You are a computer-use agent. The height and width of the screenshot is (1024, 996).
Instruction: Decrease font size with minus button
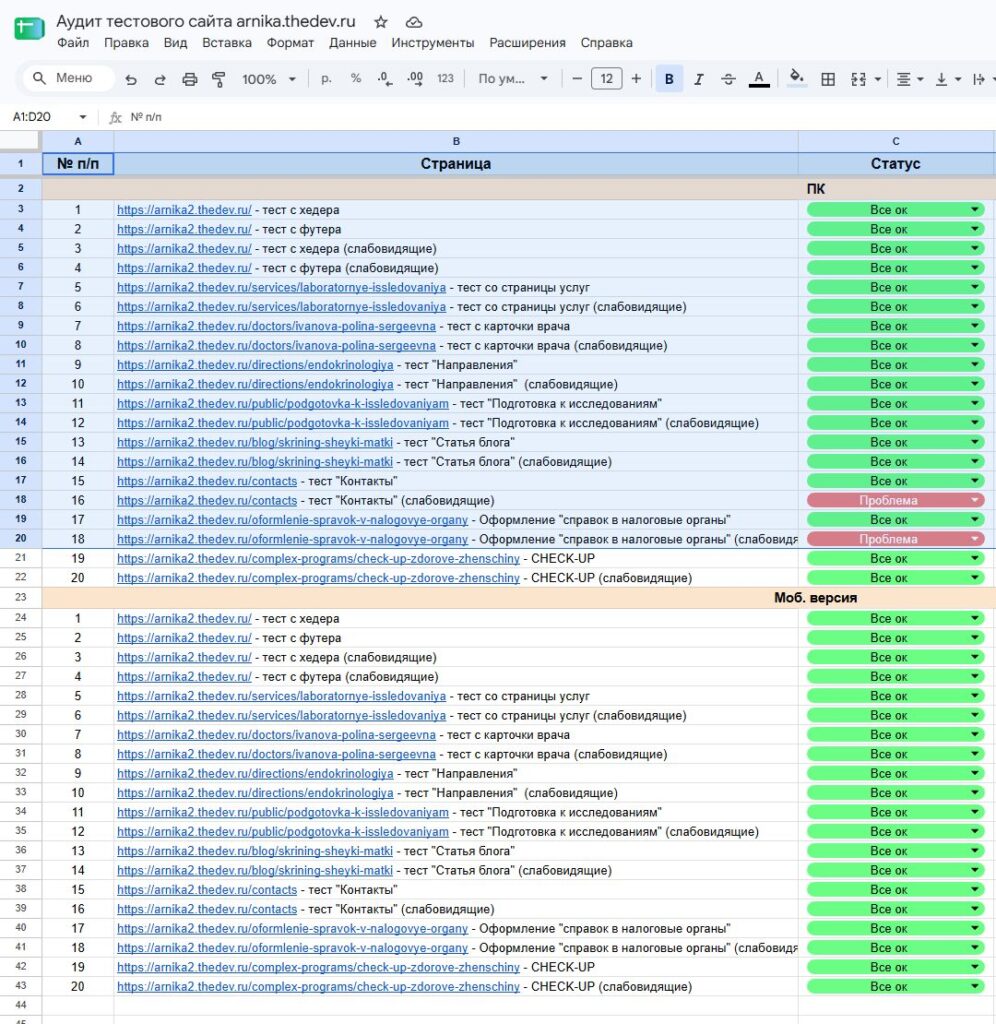tap(577, 79)
